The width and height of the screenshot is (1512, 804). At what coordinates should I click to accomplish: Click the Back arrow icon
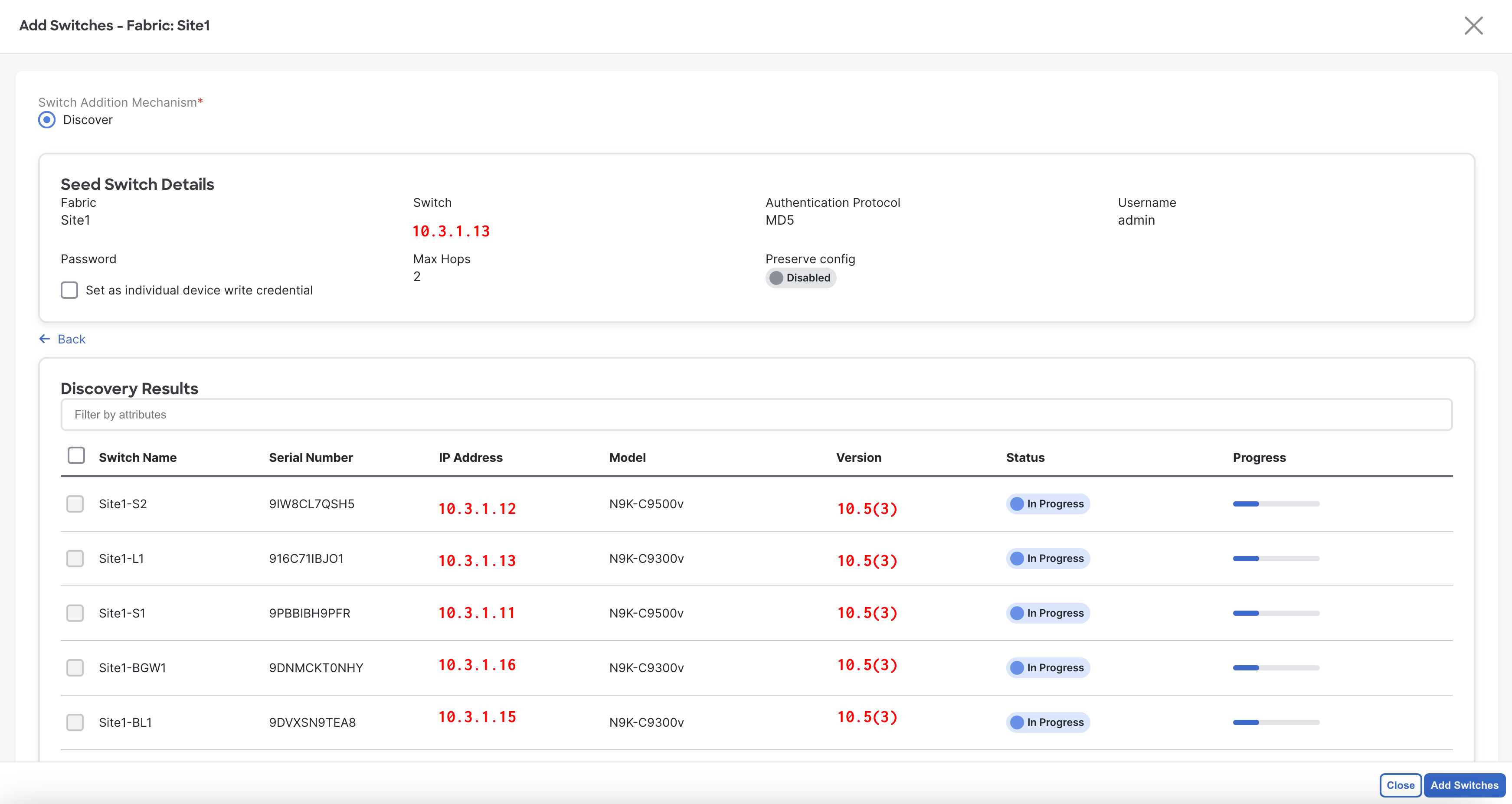tap(45, 339)
